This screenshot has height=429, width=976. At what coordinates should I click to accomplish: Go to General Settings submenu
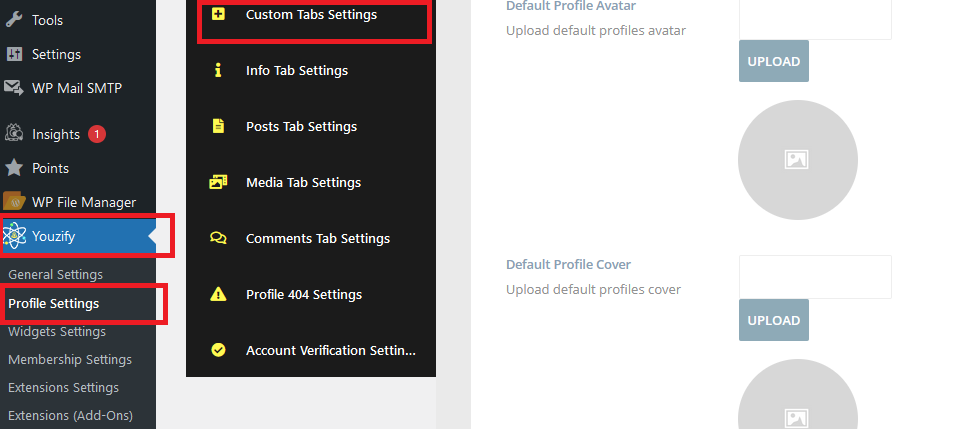click(55, 275)
